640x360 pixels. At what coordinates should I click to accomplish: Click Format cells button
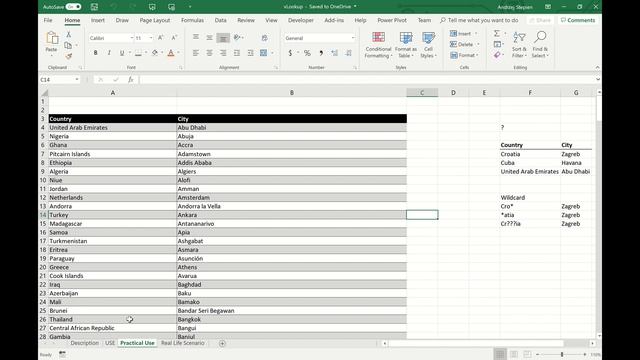464,55
